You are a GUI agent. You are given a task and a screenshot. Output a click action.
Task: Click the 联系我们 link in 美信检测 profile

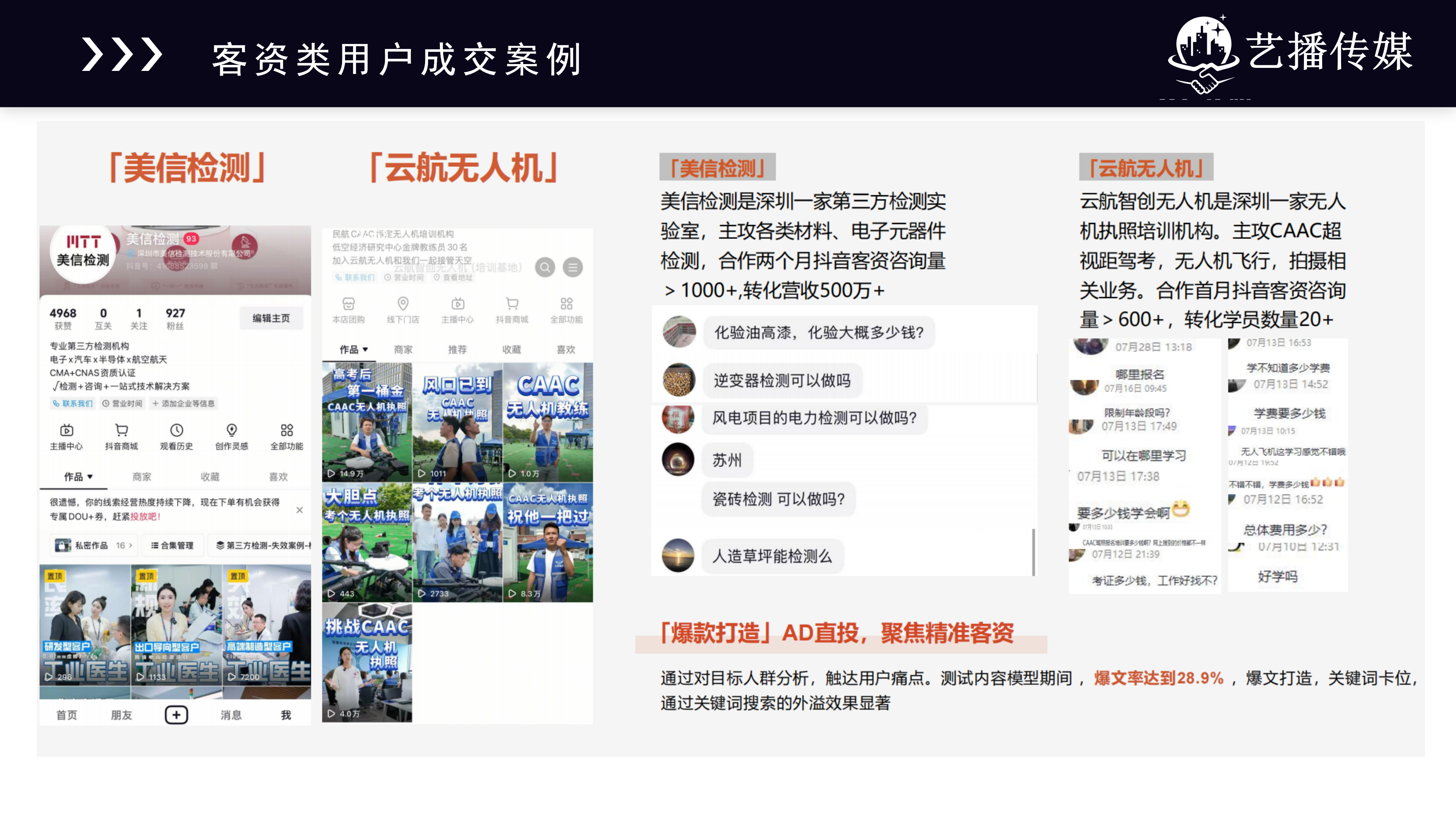click(x=72, y=403)
